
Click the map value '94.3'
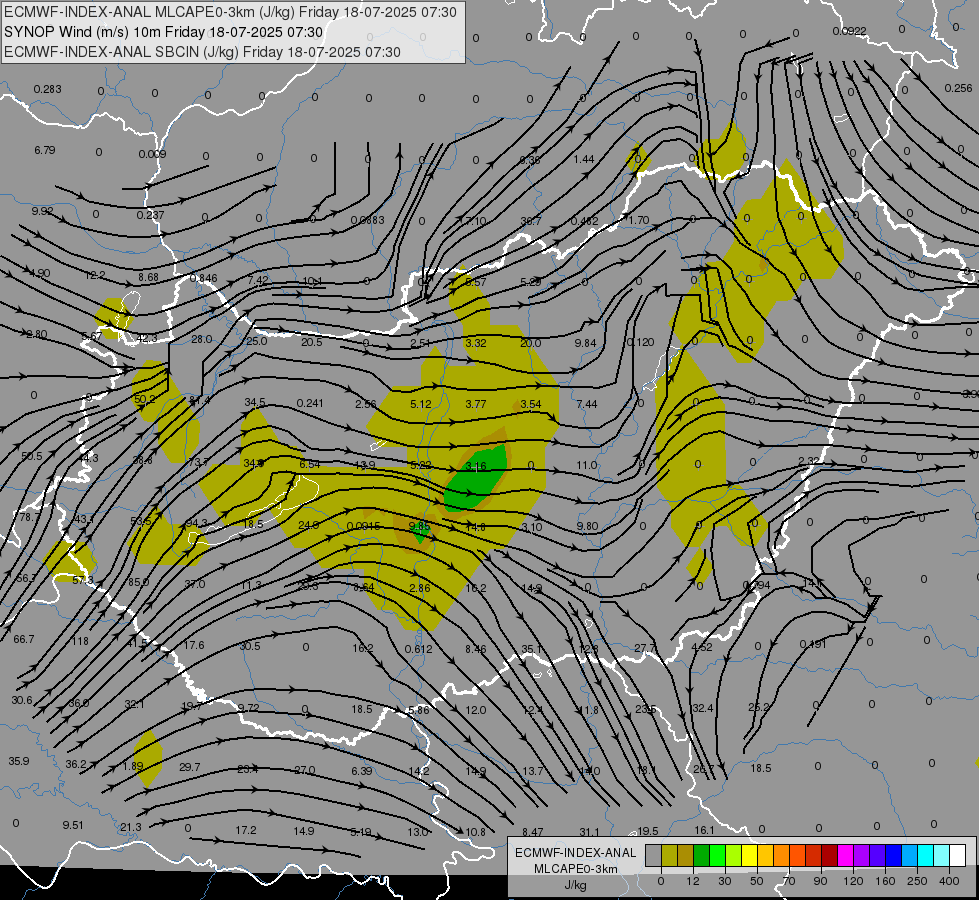(x=196, y=523)
